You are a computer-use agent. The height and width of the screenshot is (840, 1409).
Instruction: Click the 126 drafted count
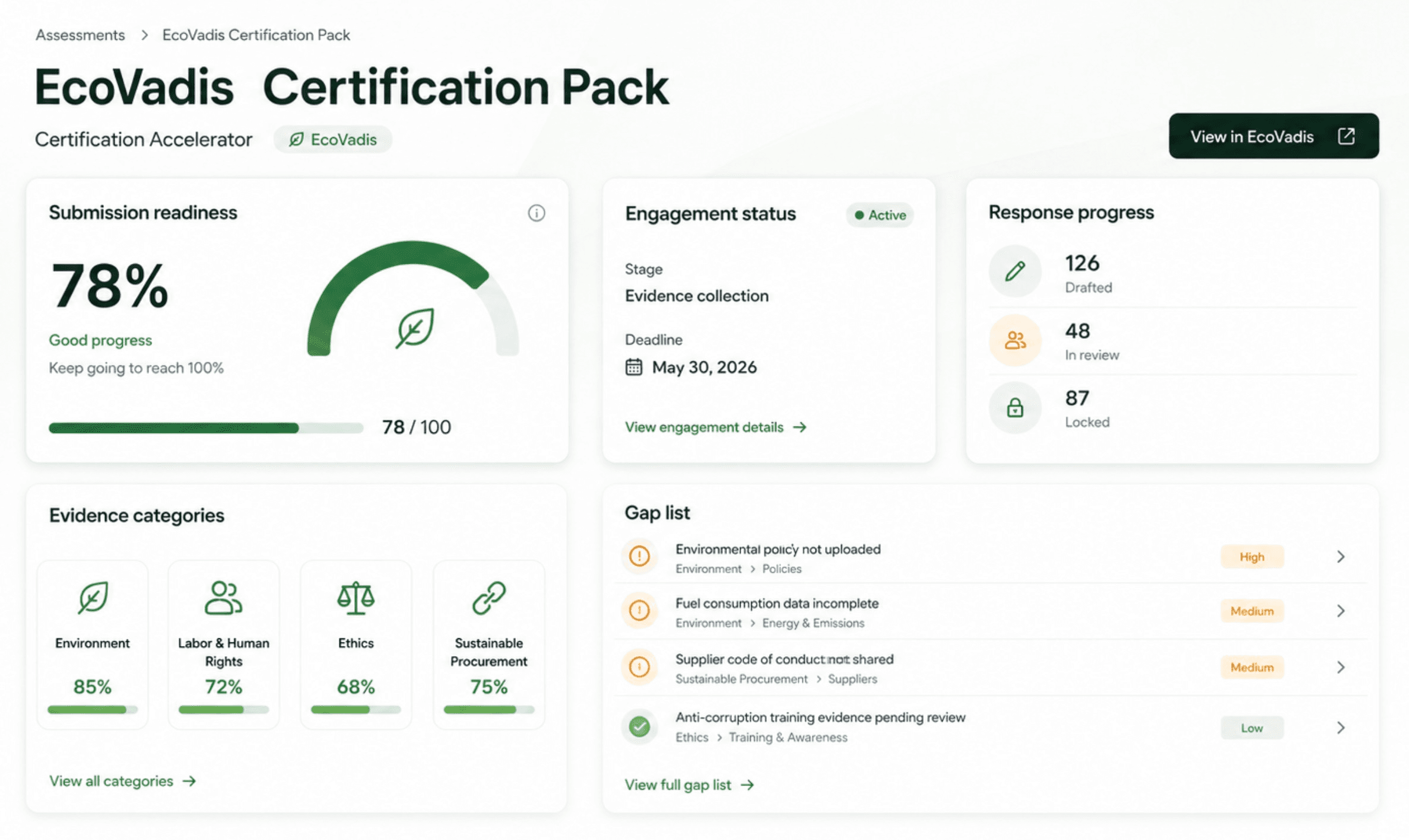coord(1082,263)
